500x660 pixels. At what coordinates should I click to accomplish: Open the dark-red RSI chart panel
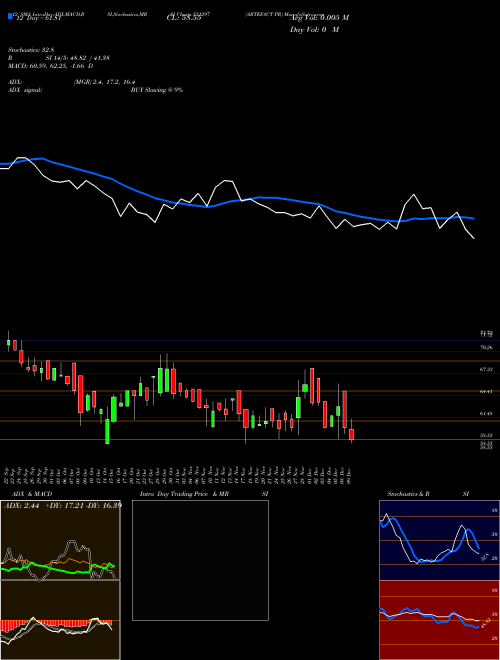[x=439, y=620]
